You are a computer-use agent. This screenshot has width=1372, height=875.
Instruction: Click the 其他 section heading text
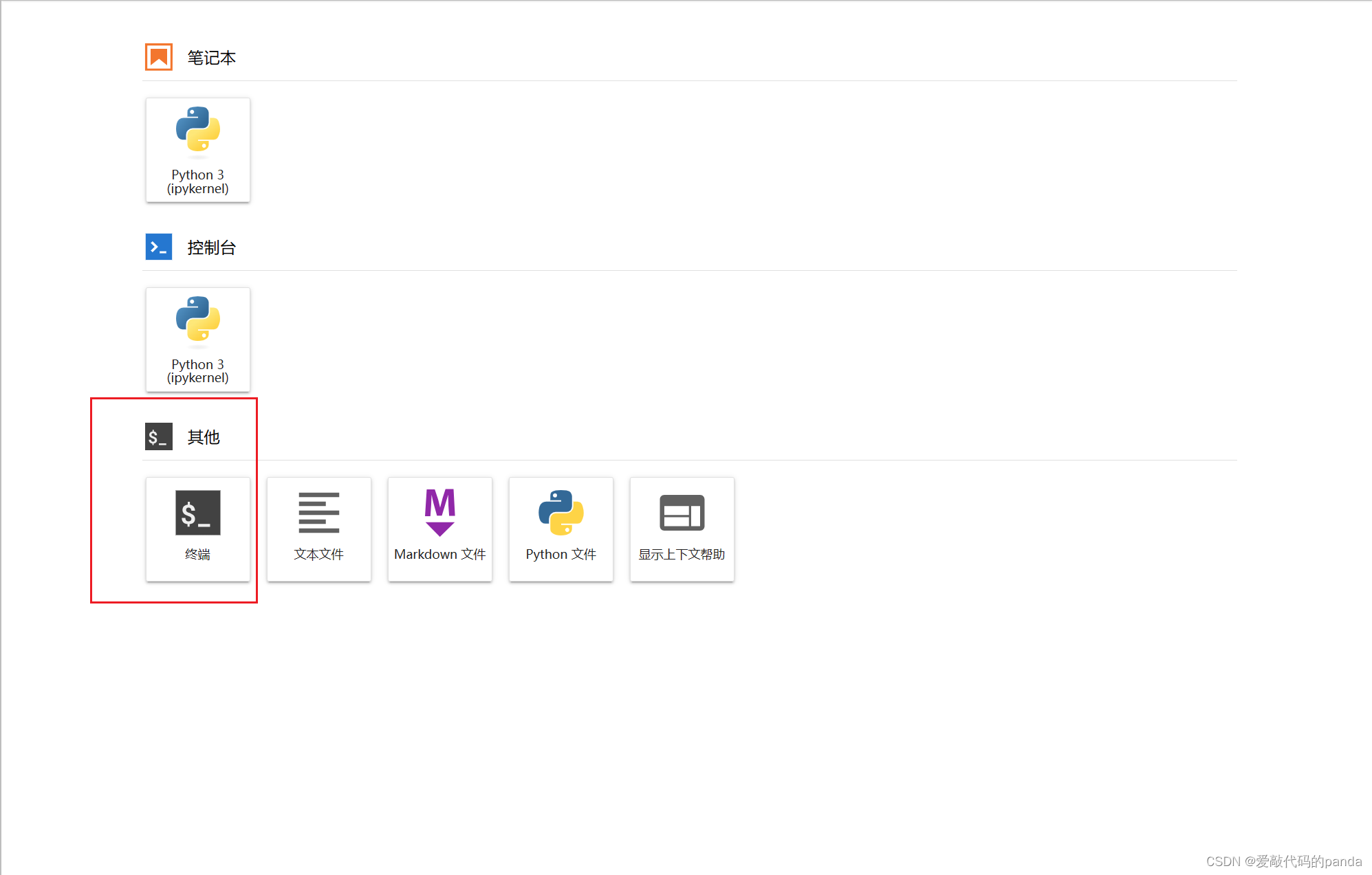point(204,437)
